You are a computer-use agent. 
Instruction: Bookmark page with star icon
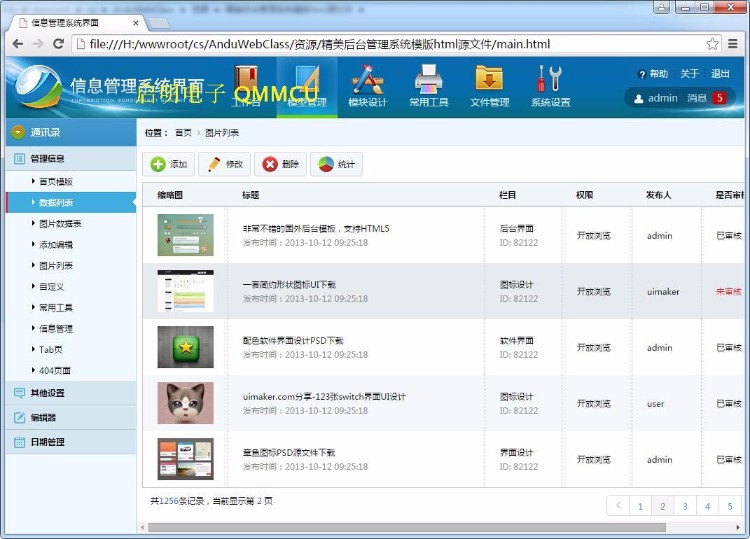(x=712, y=44)
